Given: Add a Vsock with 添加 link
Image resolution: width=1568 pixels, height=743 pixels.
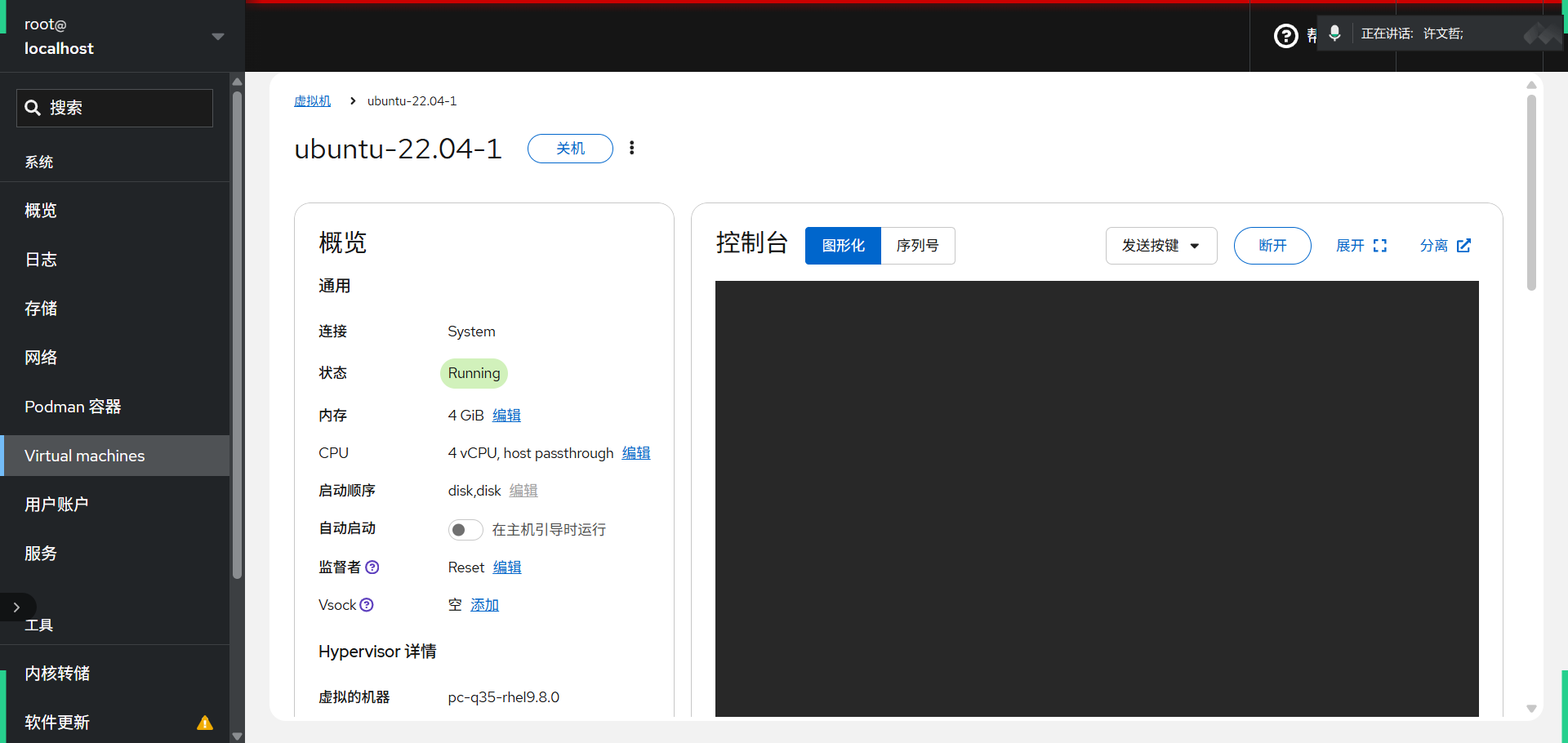Looking at the screenshot, I should click(484, 604).
